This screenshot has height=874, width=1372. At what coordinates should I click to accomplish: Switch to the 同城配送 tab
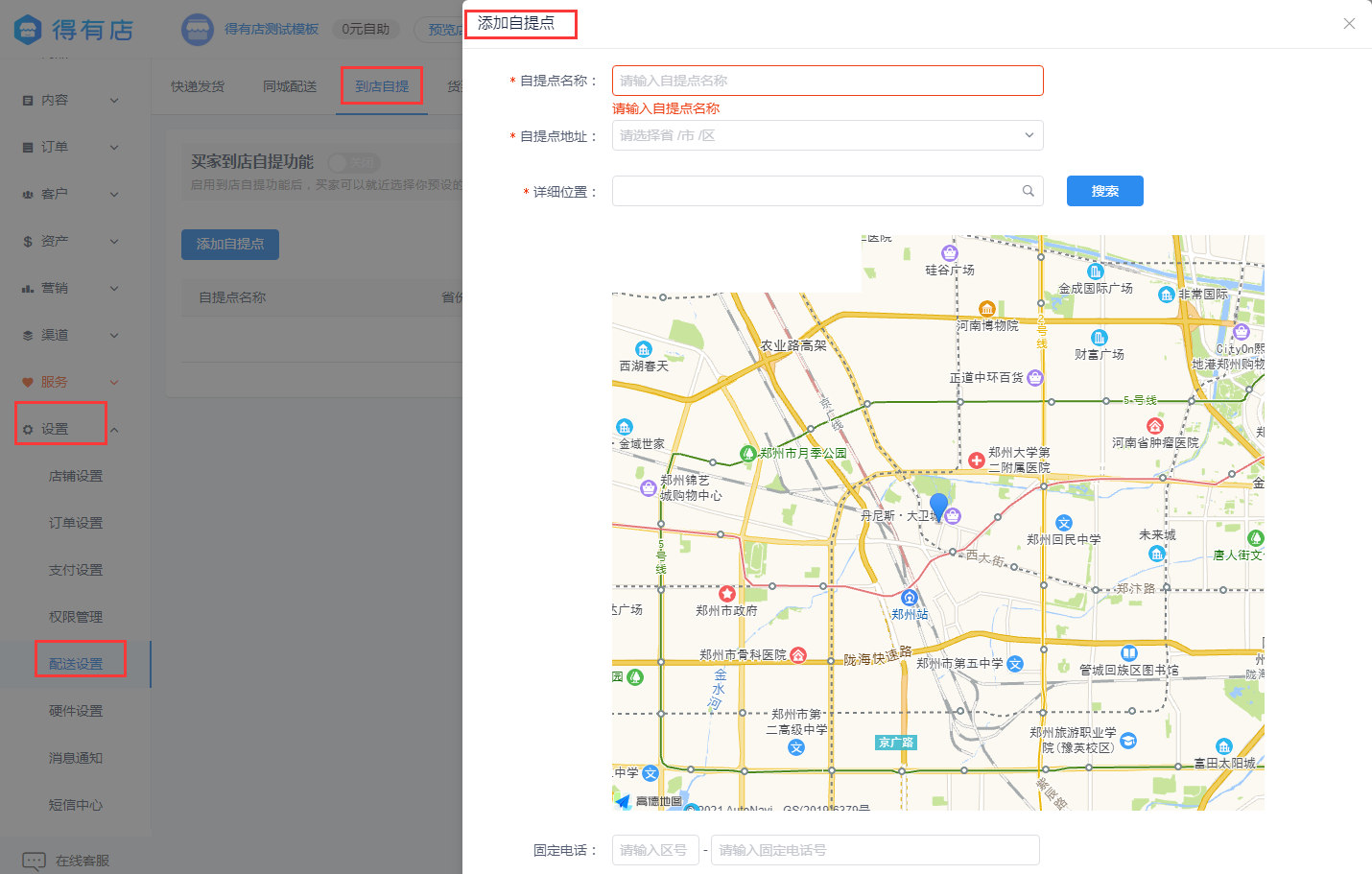pos(290,86)
